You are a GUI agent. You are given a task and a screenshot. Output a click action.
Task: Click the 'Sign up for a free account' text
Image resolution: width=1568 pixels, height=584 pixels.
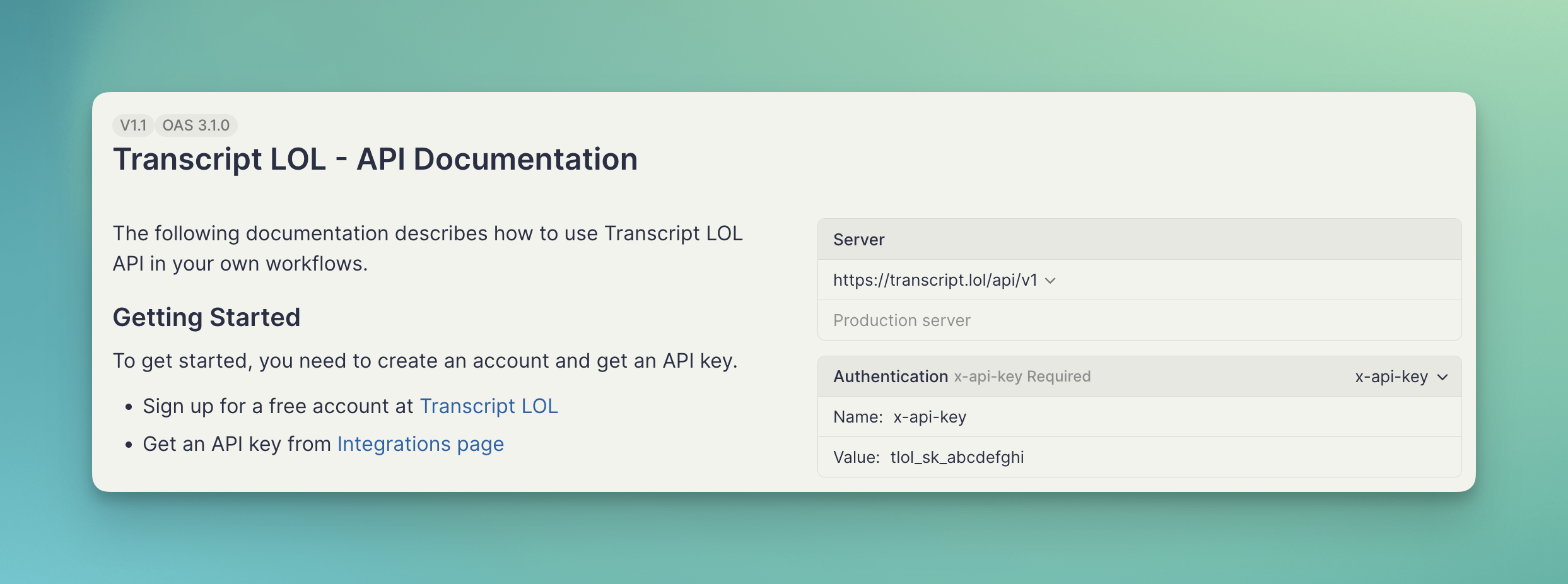pos(278,406)
